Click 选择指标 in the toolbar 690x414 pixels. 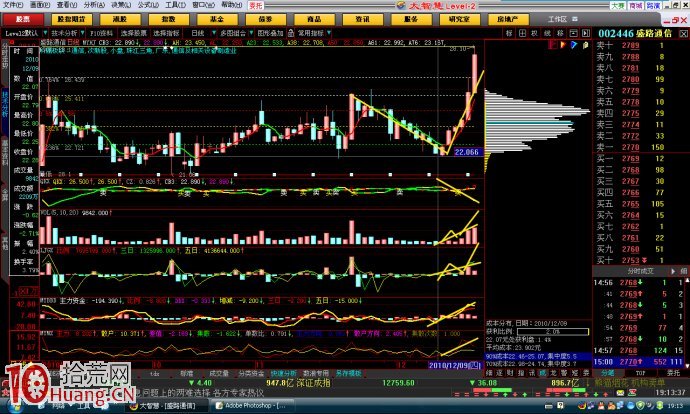click(x=166, y=33)
